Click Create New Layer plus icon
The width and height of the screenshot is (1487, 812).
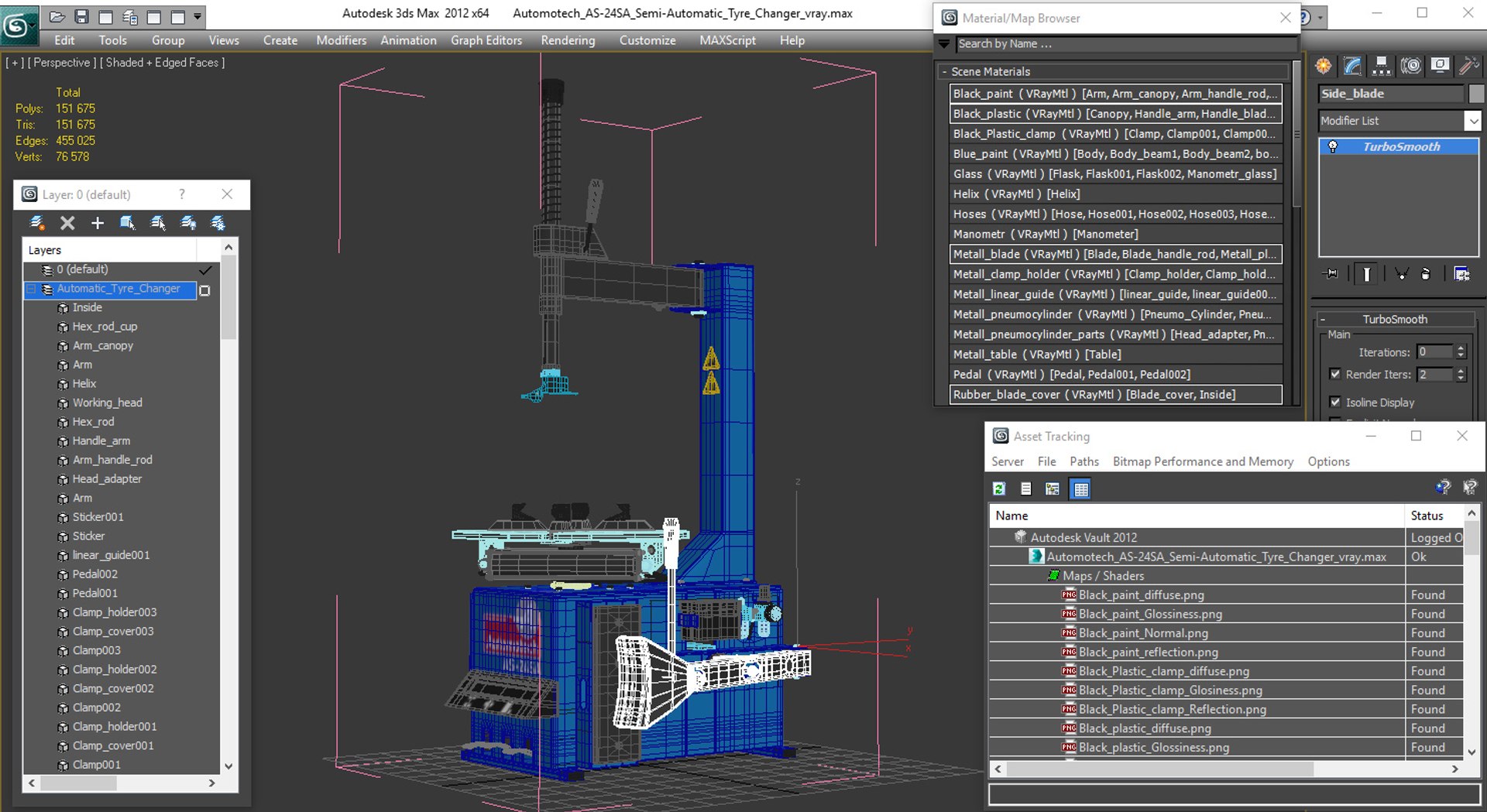(98, 224)
